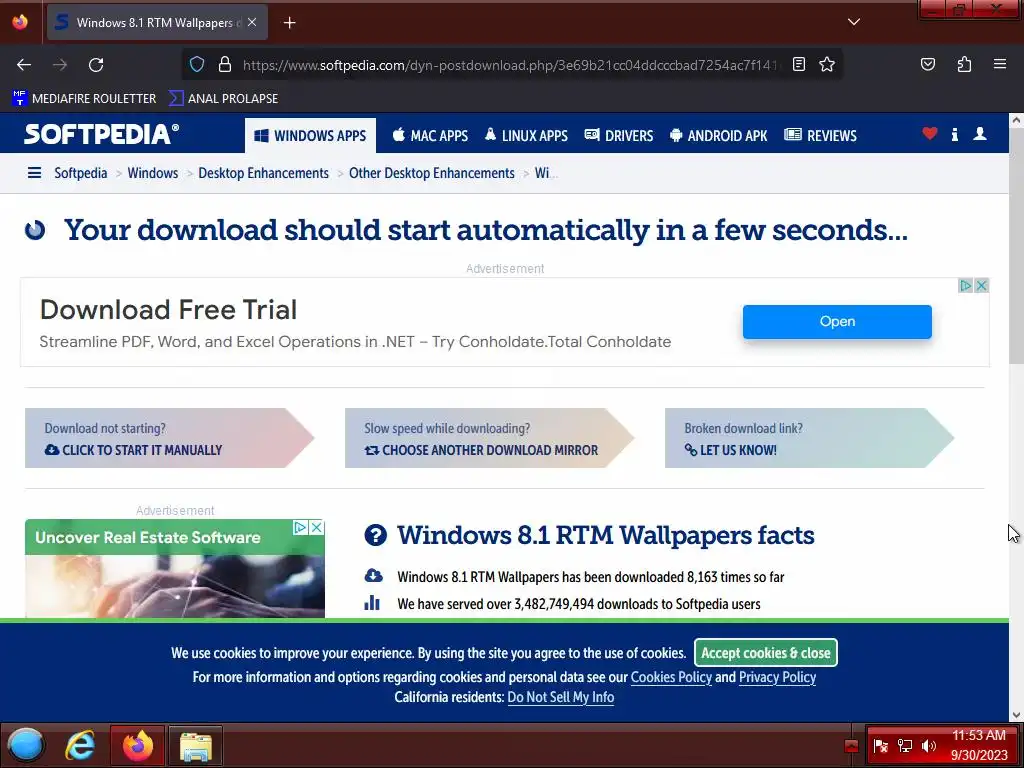Open the Cookies Policy link
Screen dimensions: 1024x768
pyautogui.click(x=671, y=677)
